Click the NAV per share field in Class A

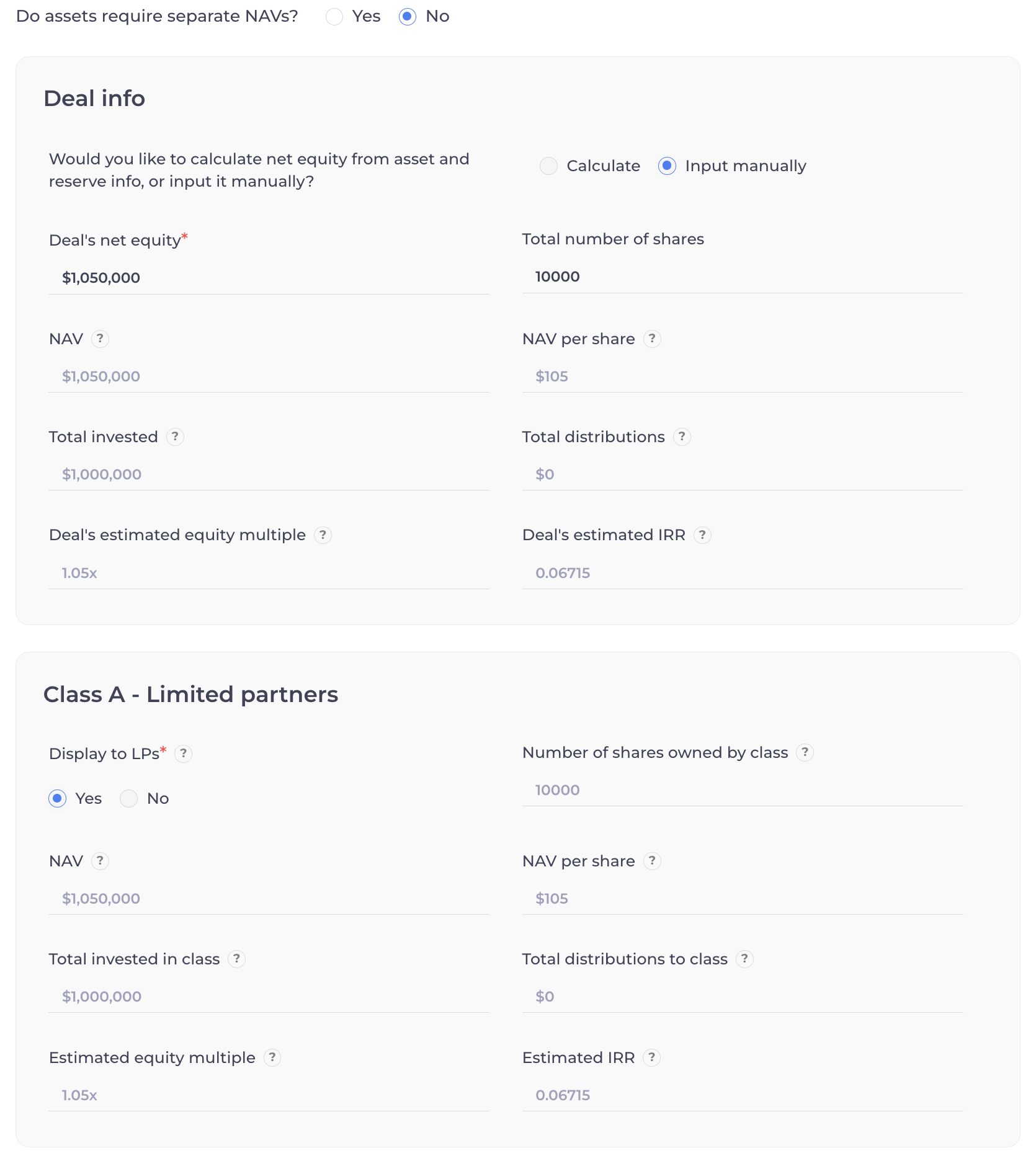tap(741, 898)
